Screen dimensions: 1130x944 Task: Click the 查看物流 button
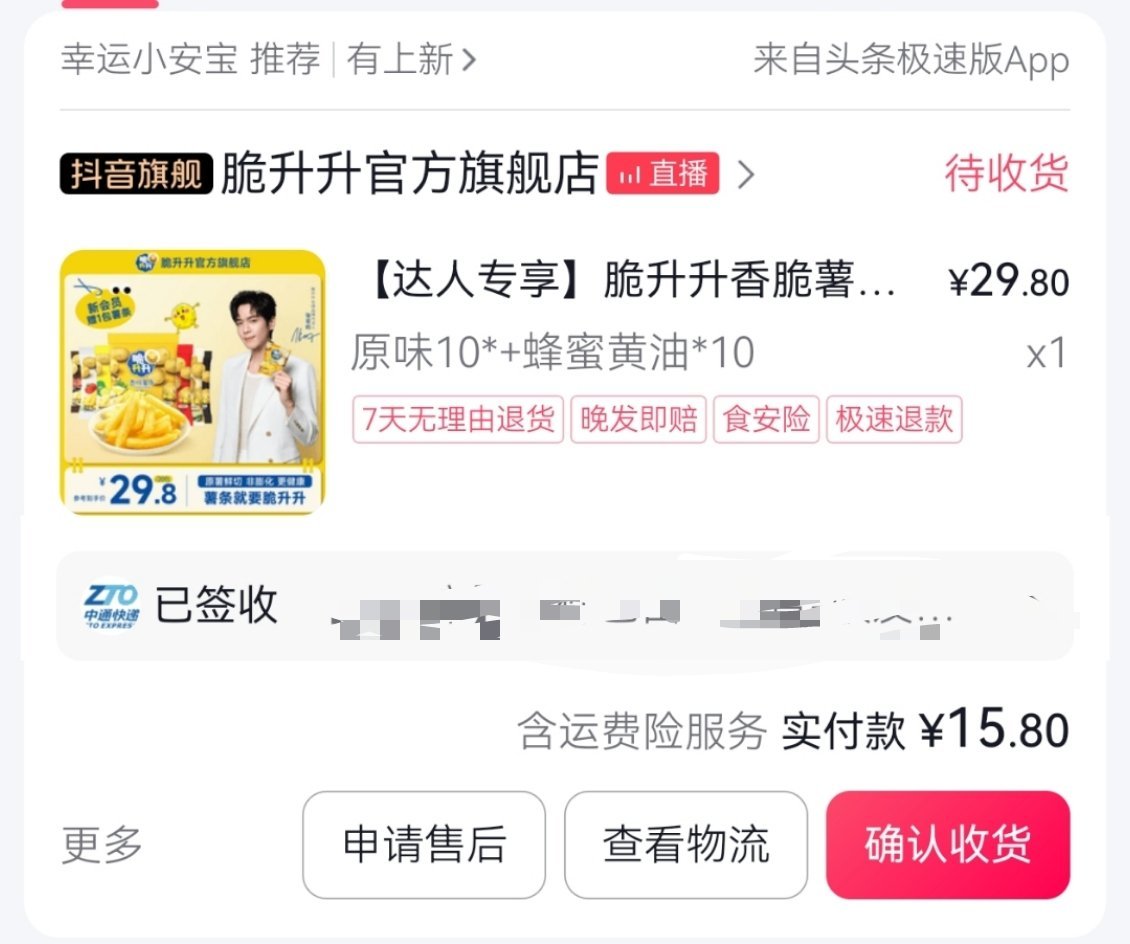pos(685,845)
